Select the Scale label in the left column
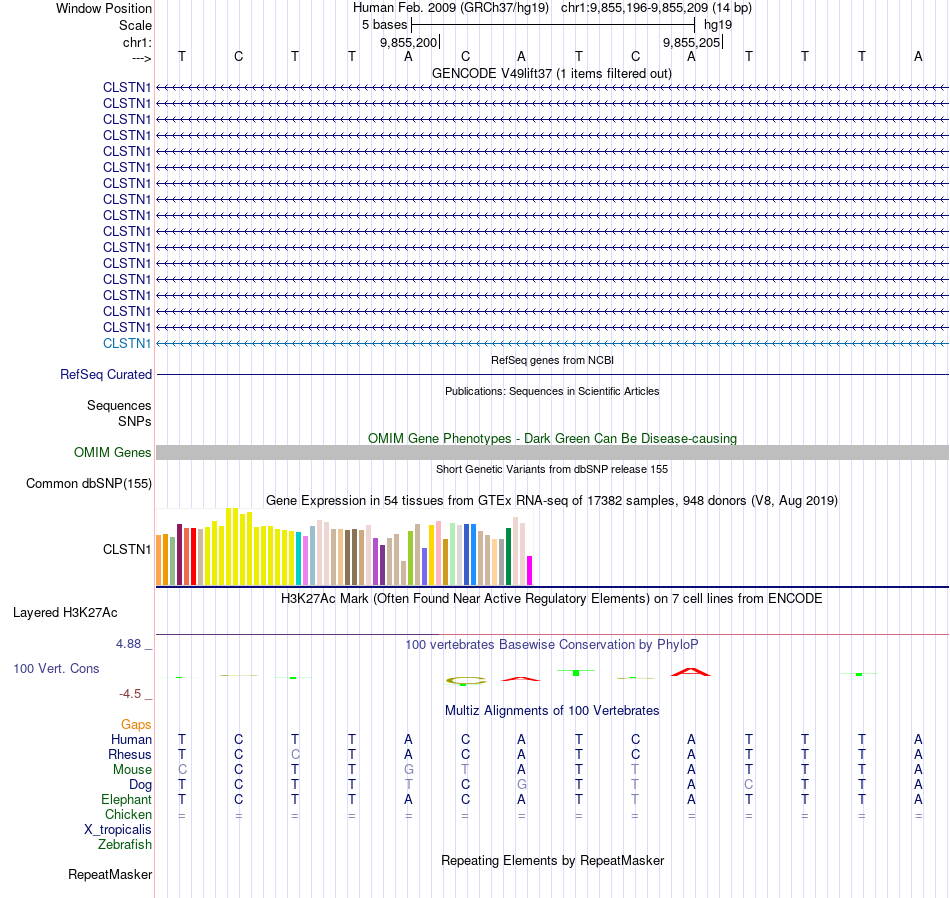950x898 pixels. click(x=135, y=25)
